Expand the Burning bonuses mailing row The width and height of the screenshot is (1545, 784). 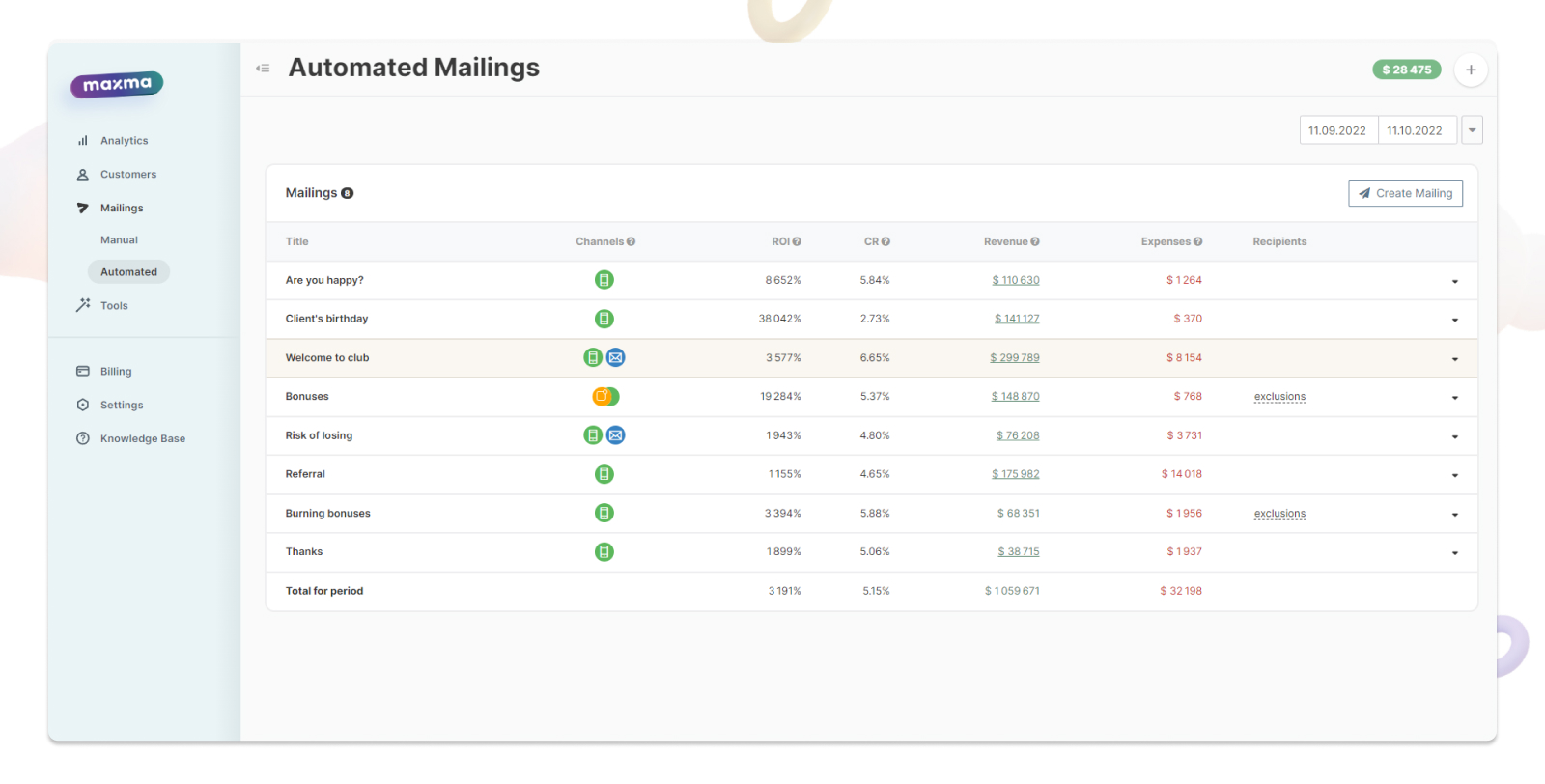tap(1454, 515)
